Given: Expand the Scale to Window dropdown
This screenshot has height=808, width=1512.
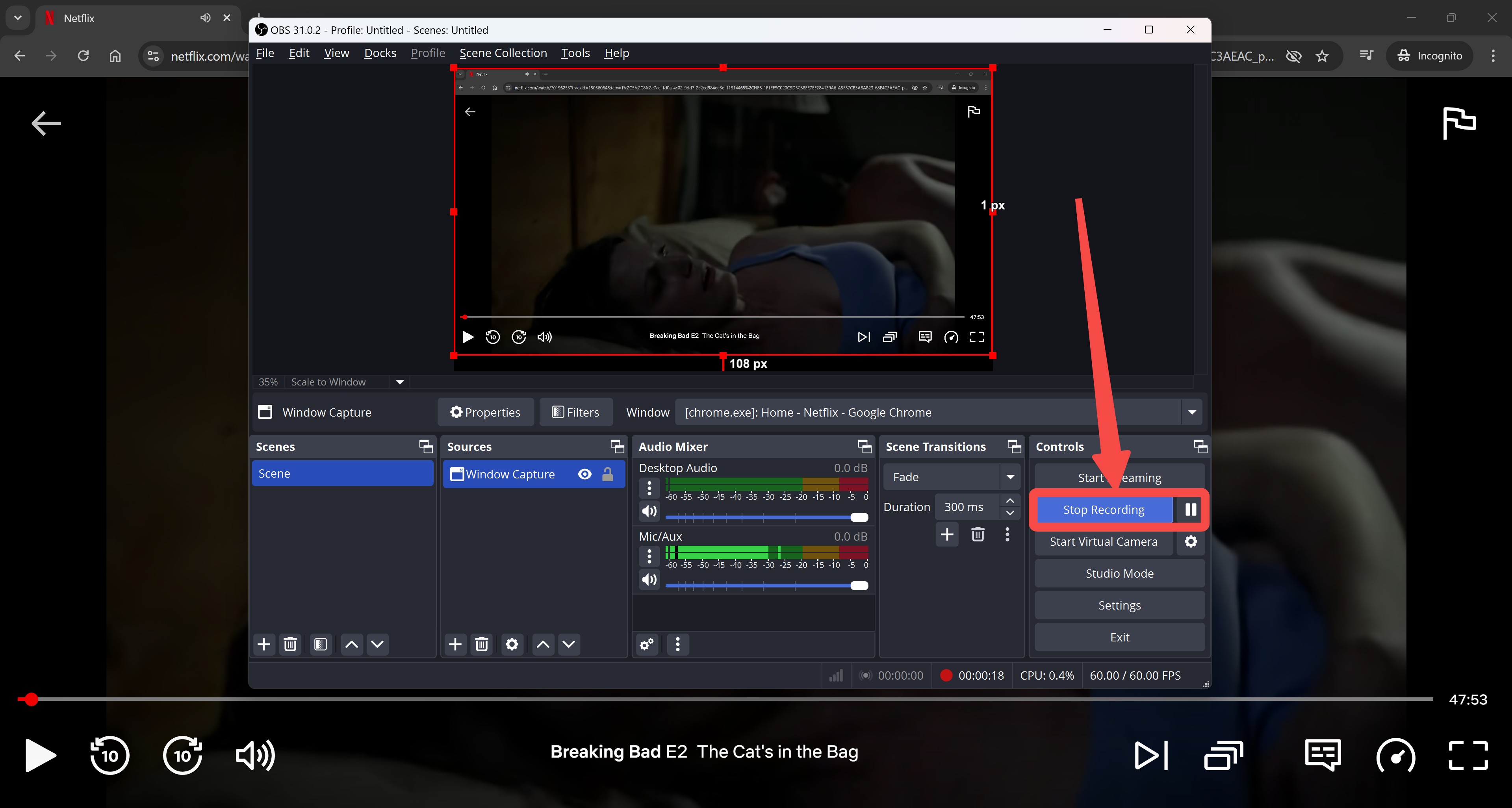Looking at the screenshot, I should tap(400, 382).
